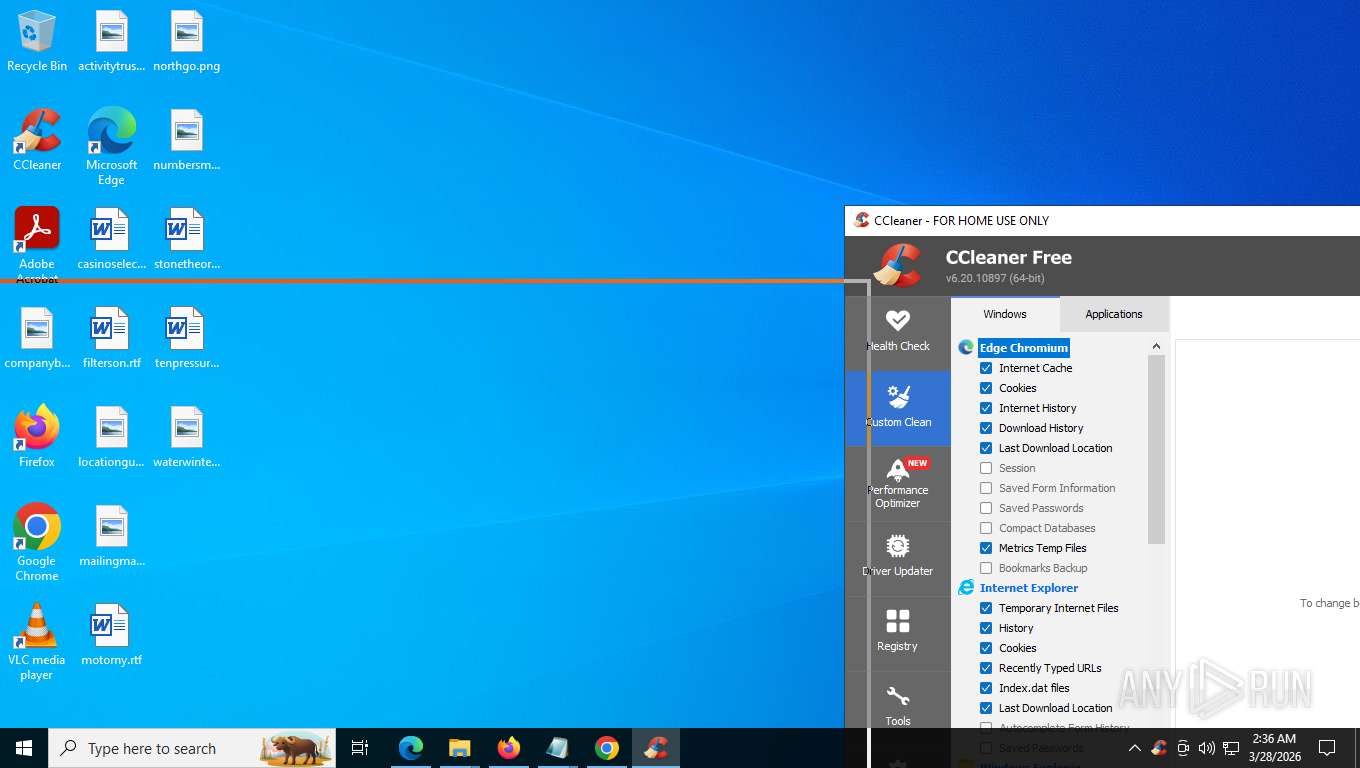Image resolution: width=1360 pixels, height=768 pixels.
Task: Enable Compact Databases checkbox
Action: pos(986,528)
